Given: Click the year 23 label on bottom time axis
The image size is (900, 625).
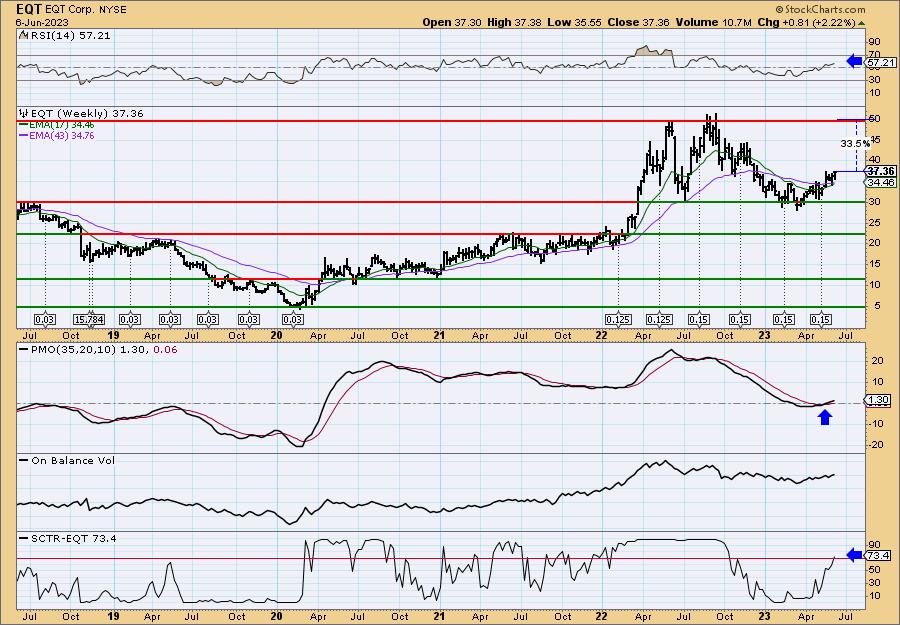Looking at the screenshot, I should 764,616.
